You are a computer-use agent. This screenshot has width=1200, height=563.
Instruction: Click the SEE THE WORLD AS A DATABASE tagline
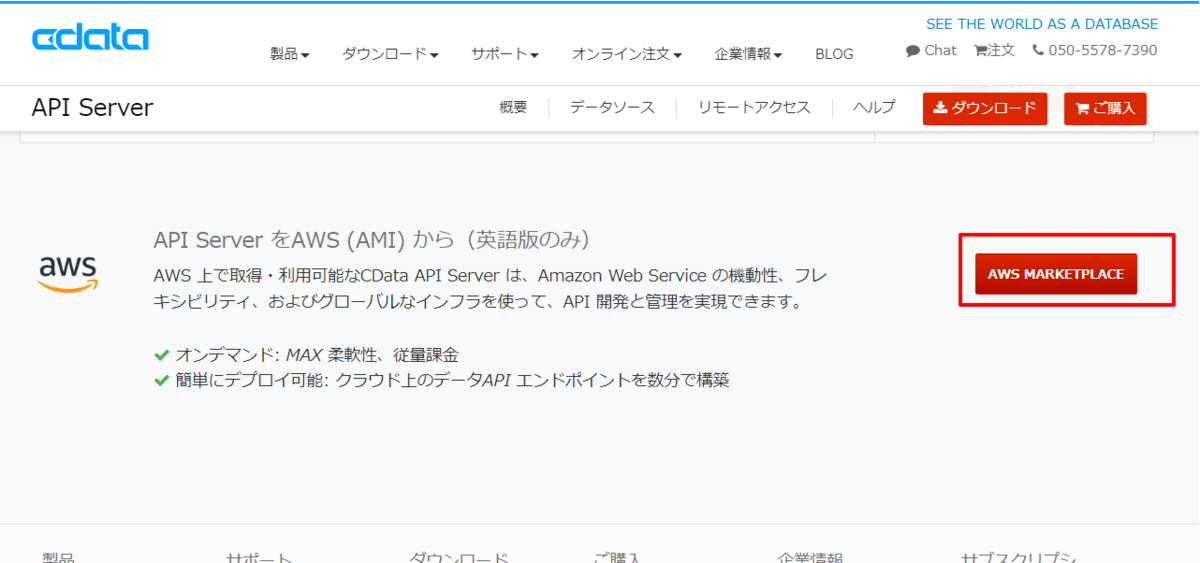click(x=1042, y=24)
